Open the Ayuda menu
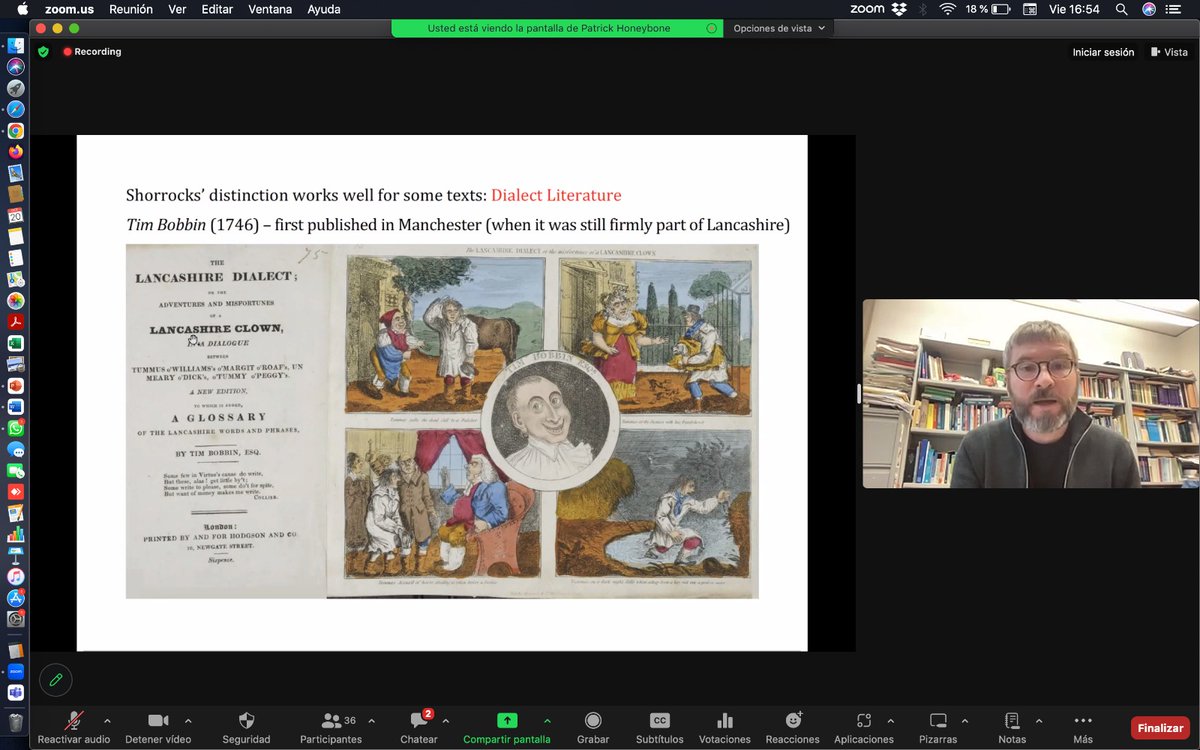The image size is (1200, 750). coord(323,9)
